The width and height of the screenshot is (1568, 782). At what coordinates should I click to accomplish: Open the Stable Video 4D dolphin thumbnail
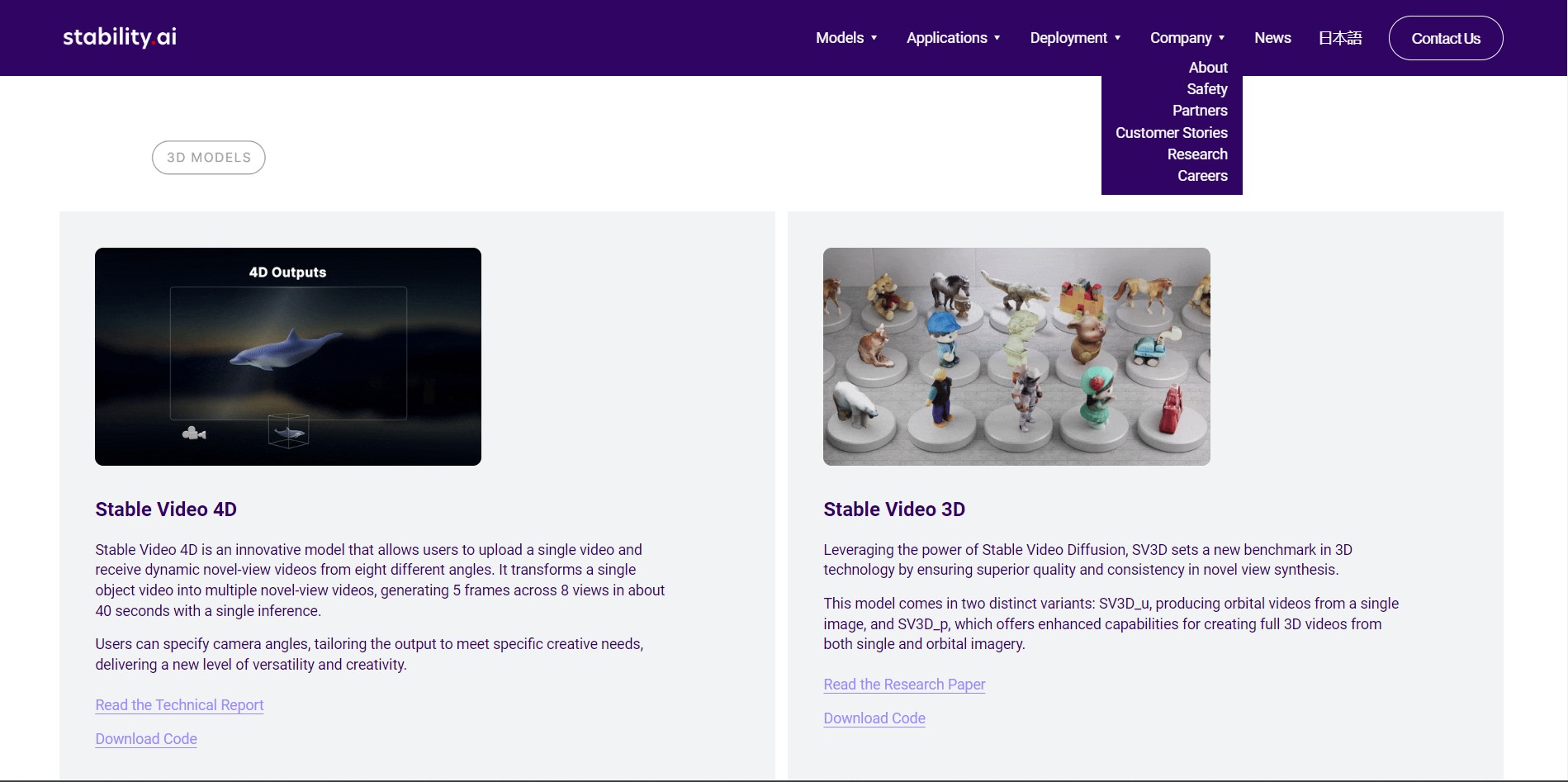(x=288, y=357)
